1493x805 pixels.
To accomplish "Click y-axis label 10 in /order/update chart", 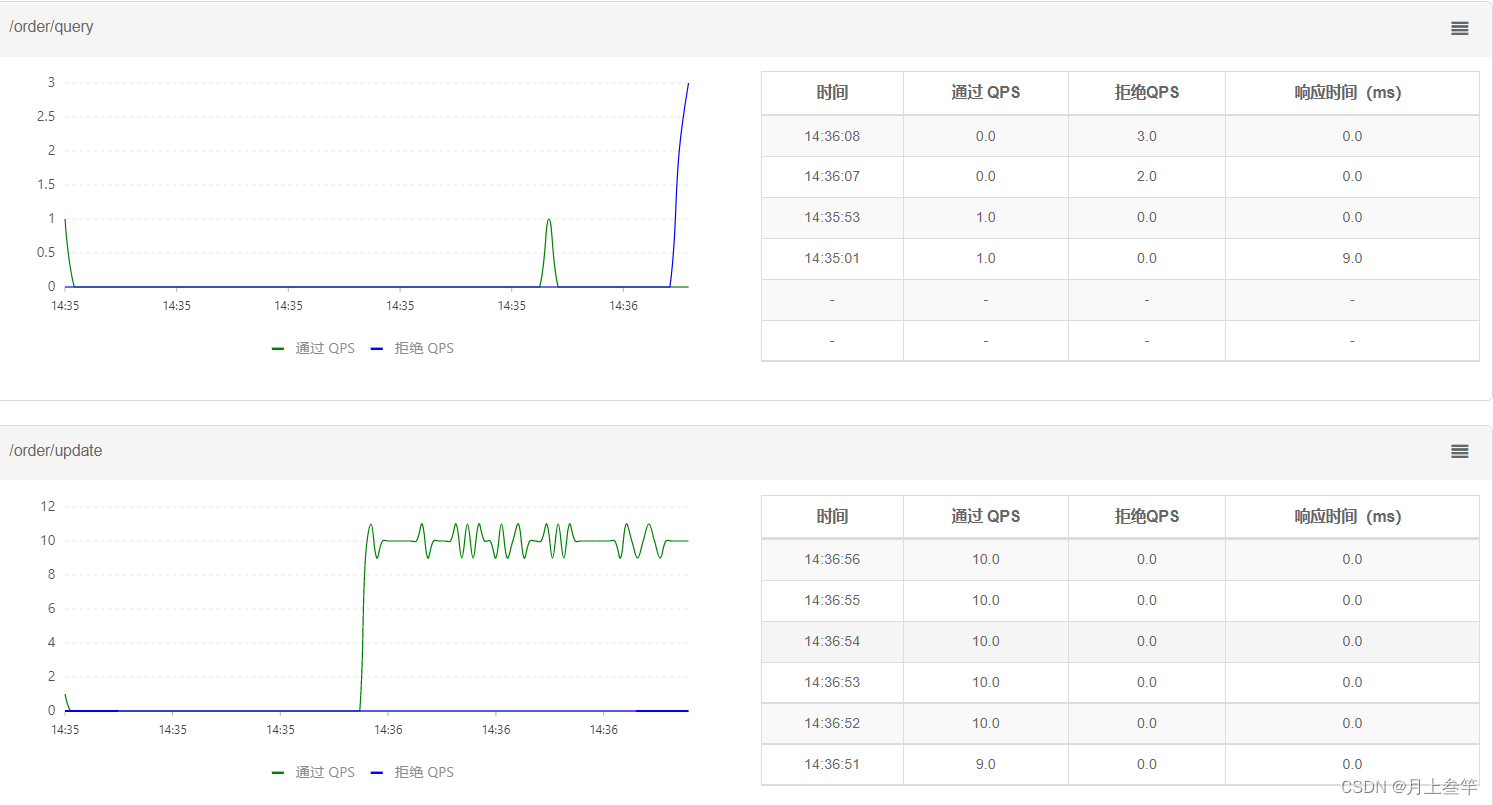I will [47, 540].
